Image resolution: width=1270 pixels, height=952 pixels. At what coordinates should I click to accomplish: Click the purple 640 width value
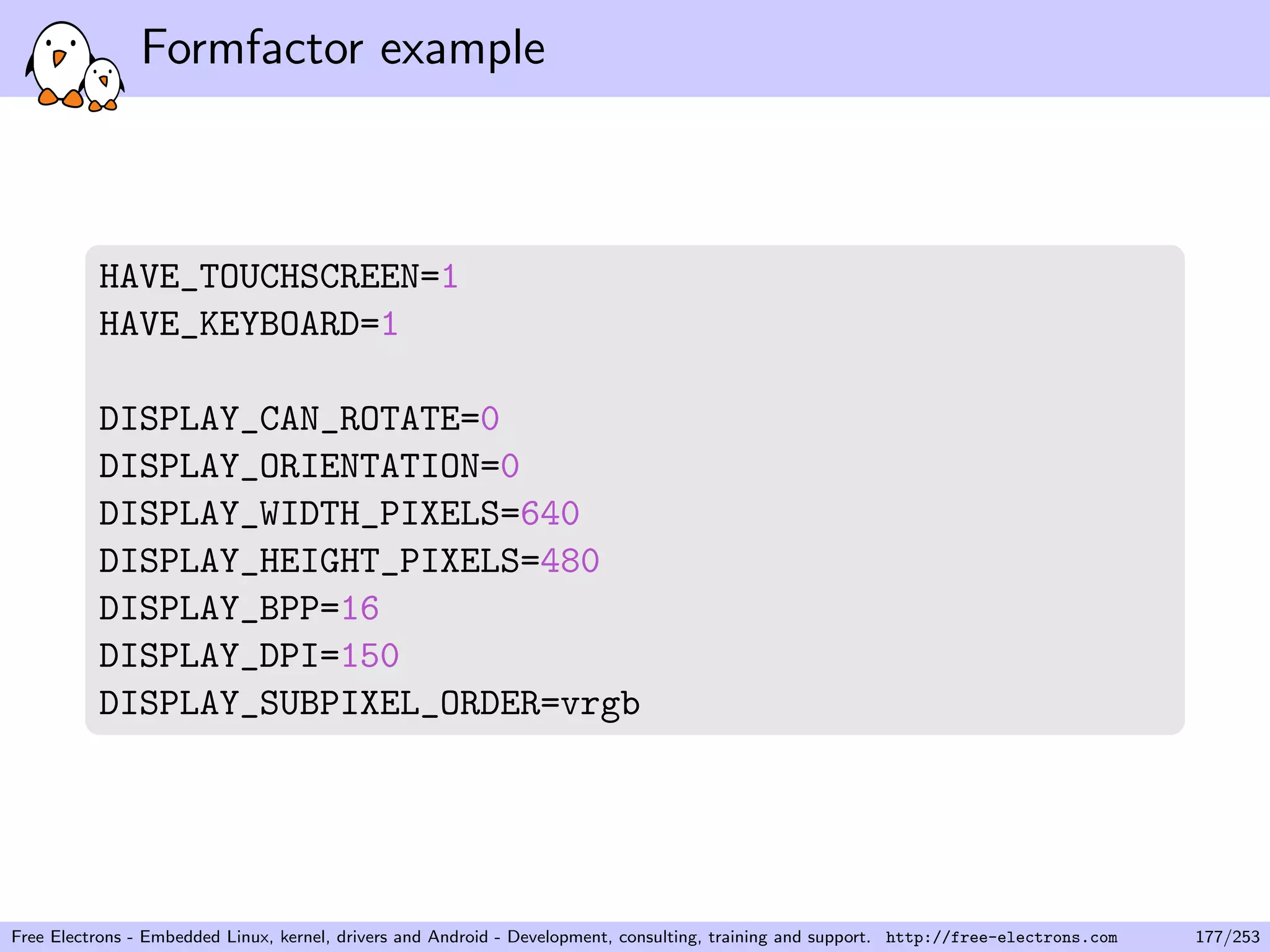(549, 514)
